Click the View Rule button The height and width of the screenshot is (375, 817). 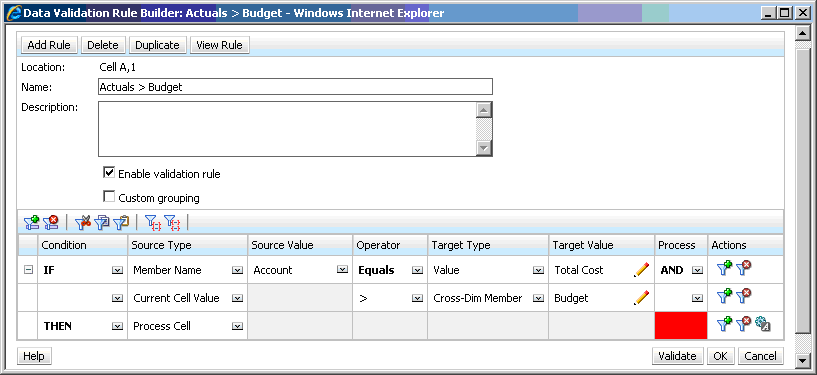(x=219, y=45)
